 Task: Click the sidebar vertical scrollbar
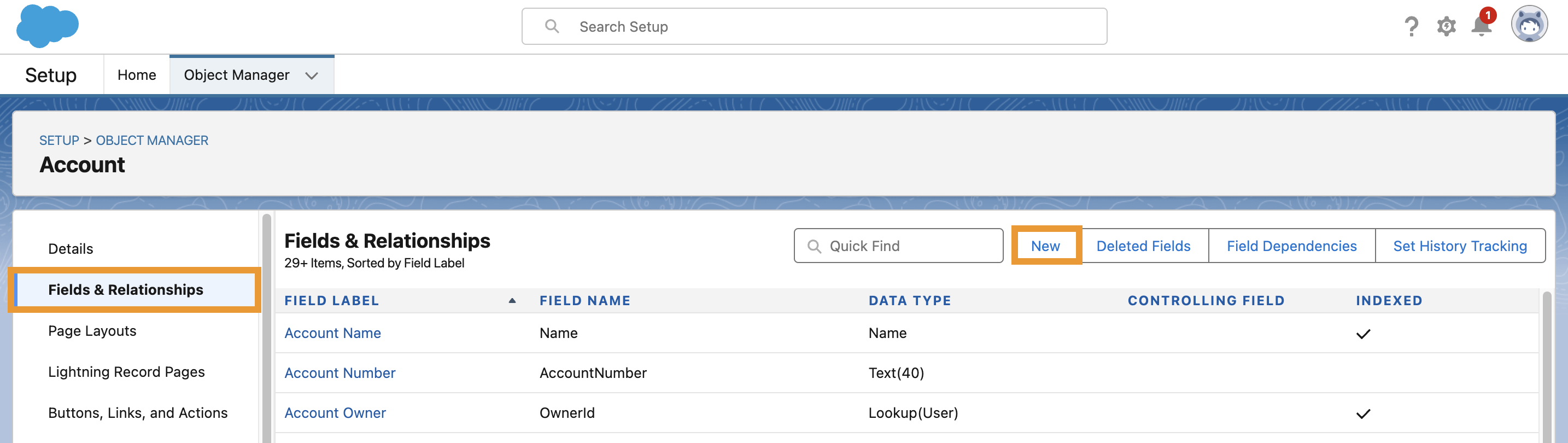[x=266, y=329]
